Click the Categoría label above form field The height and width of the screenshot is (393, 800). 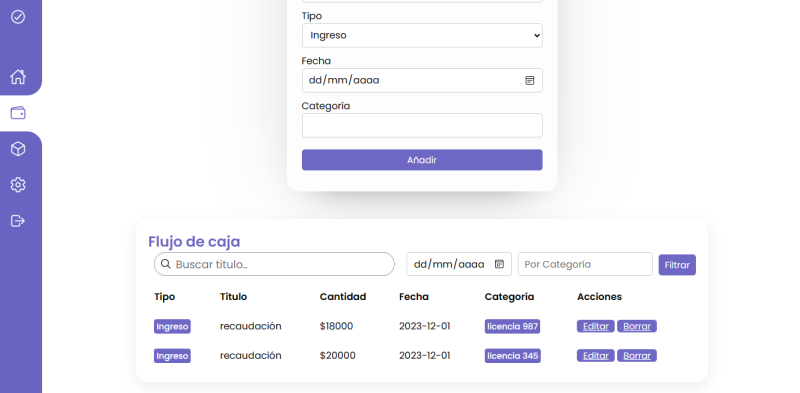point(326,106)
